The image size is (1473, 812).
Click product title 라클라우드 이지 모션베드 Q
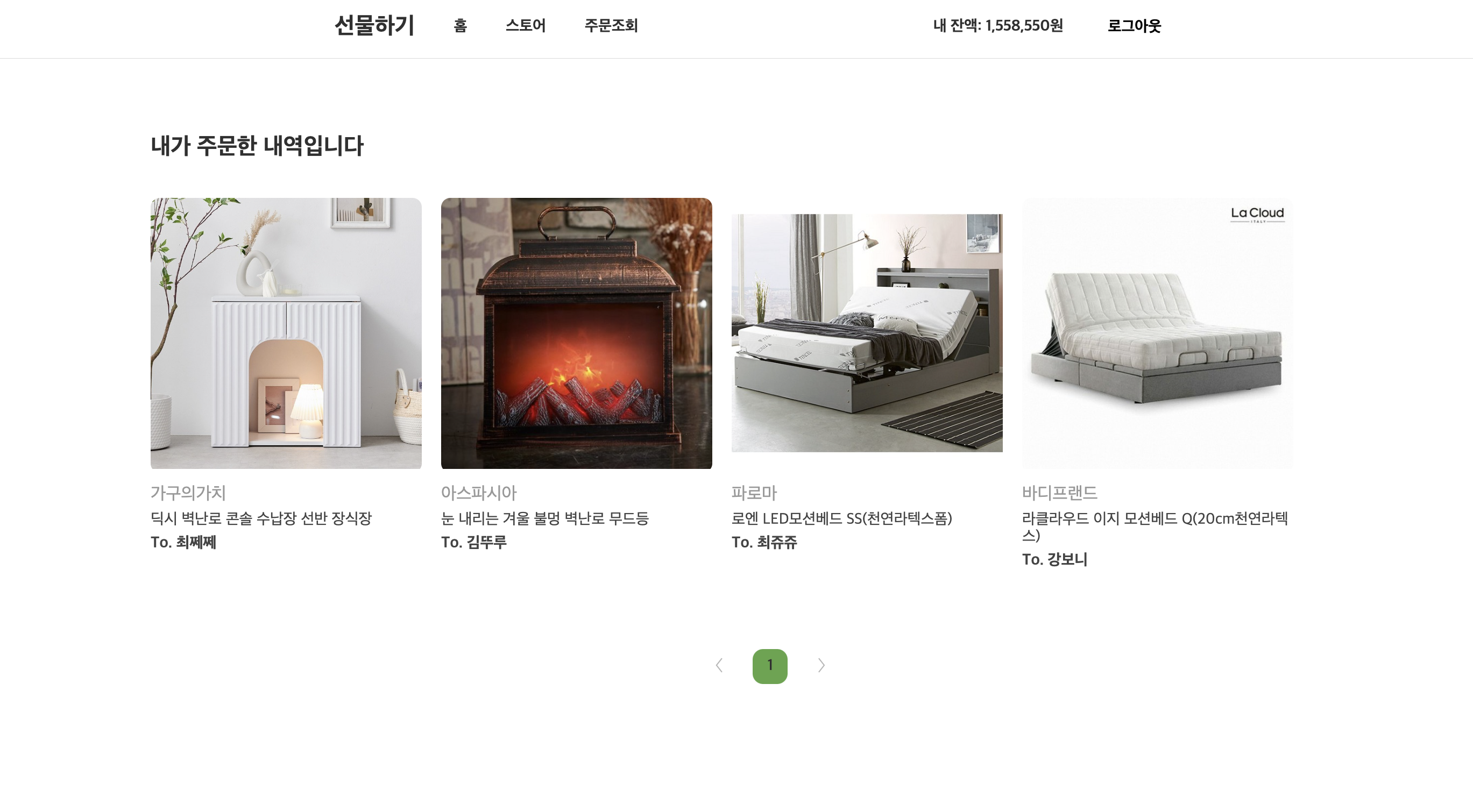tap(1155, 526)
